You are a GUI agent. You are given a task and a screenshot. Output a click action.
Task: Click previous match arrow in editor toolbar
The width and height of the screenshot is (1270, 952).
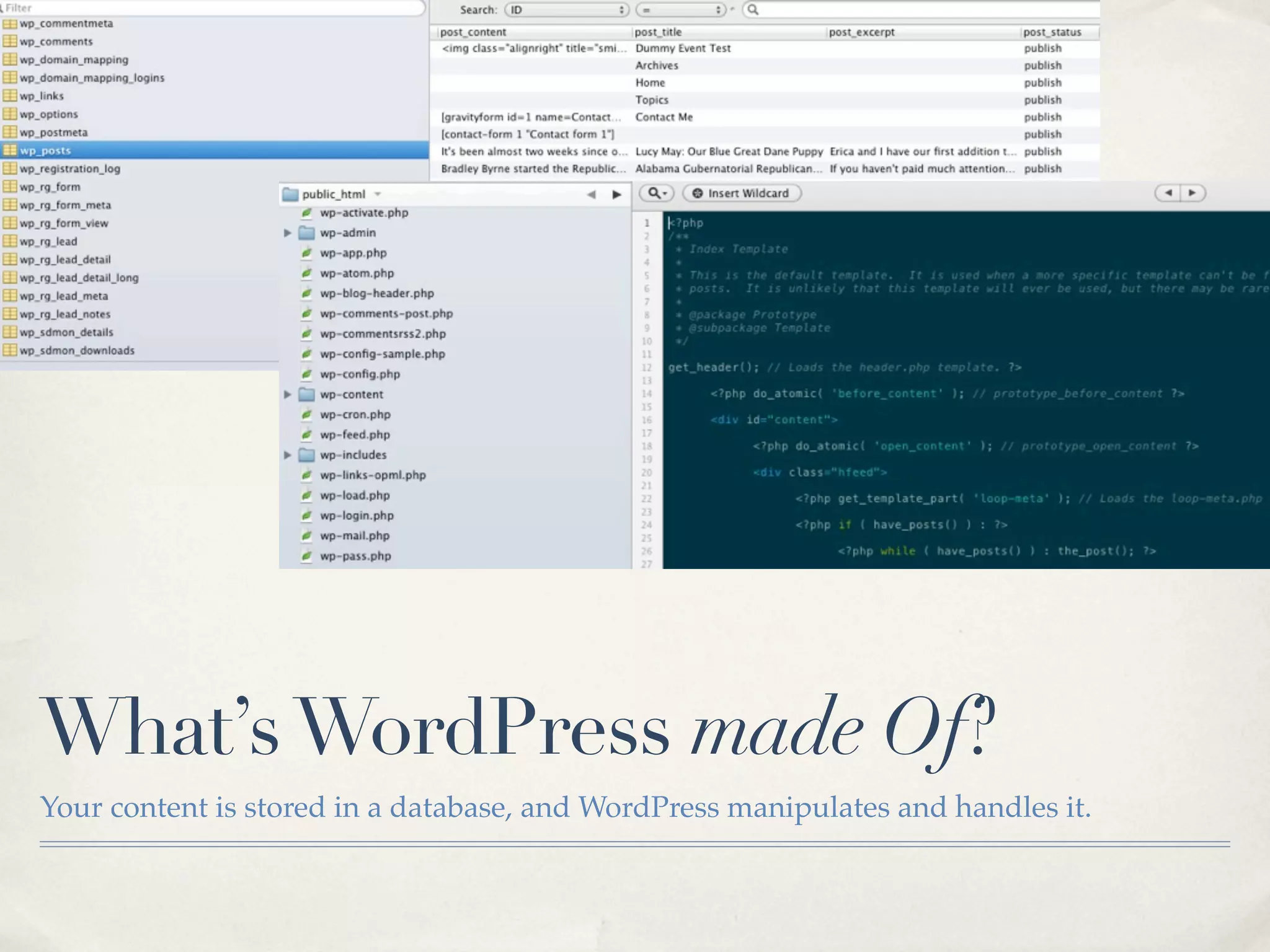(1168, 193)
